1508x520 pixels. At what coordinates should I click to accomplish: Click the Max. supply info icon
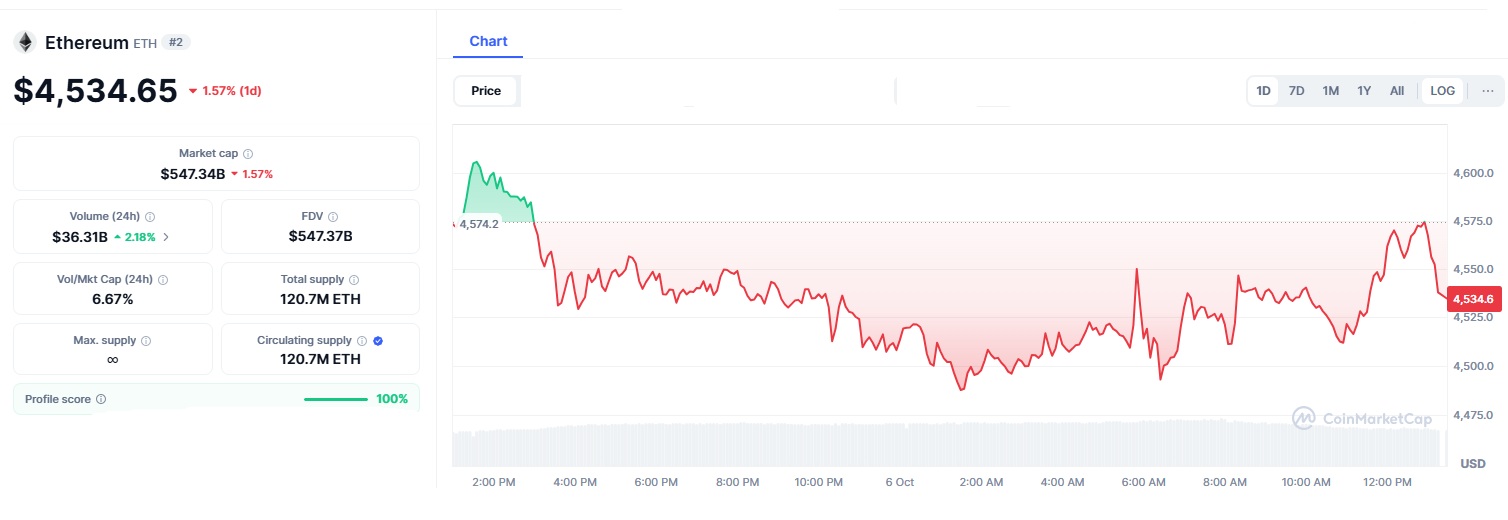[x=146, y=341]
